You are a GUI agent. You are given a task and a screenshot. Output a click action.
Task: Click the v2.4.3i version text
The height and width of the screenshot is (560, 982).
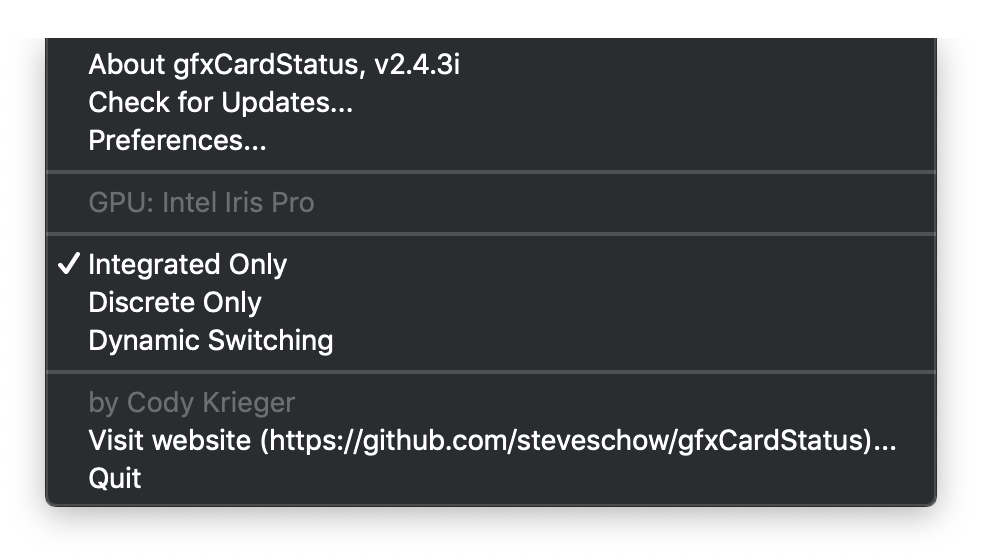pyautogui.click(x=416, y=65)
